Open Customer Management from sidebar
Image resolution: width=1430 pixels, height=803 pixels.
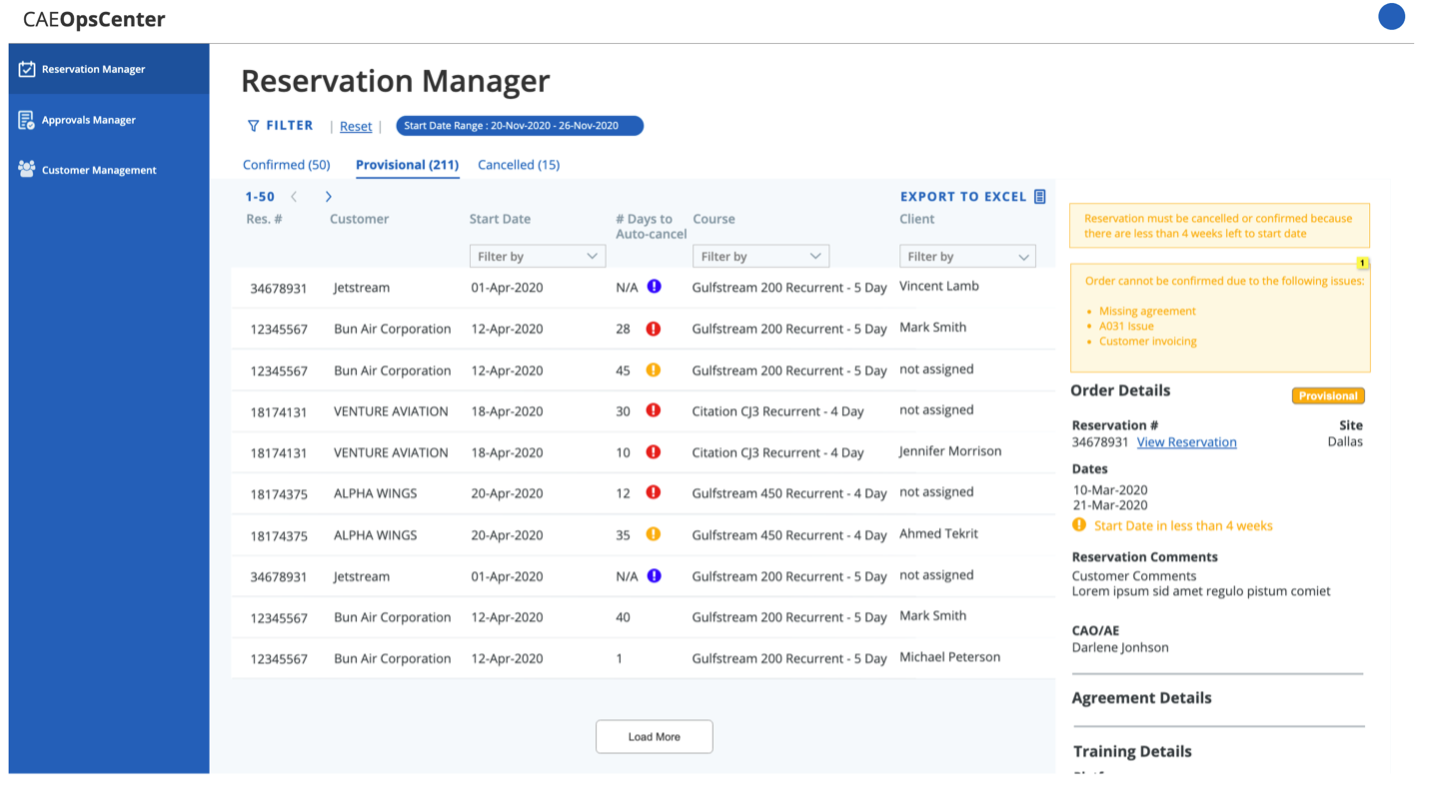[98, 170]
